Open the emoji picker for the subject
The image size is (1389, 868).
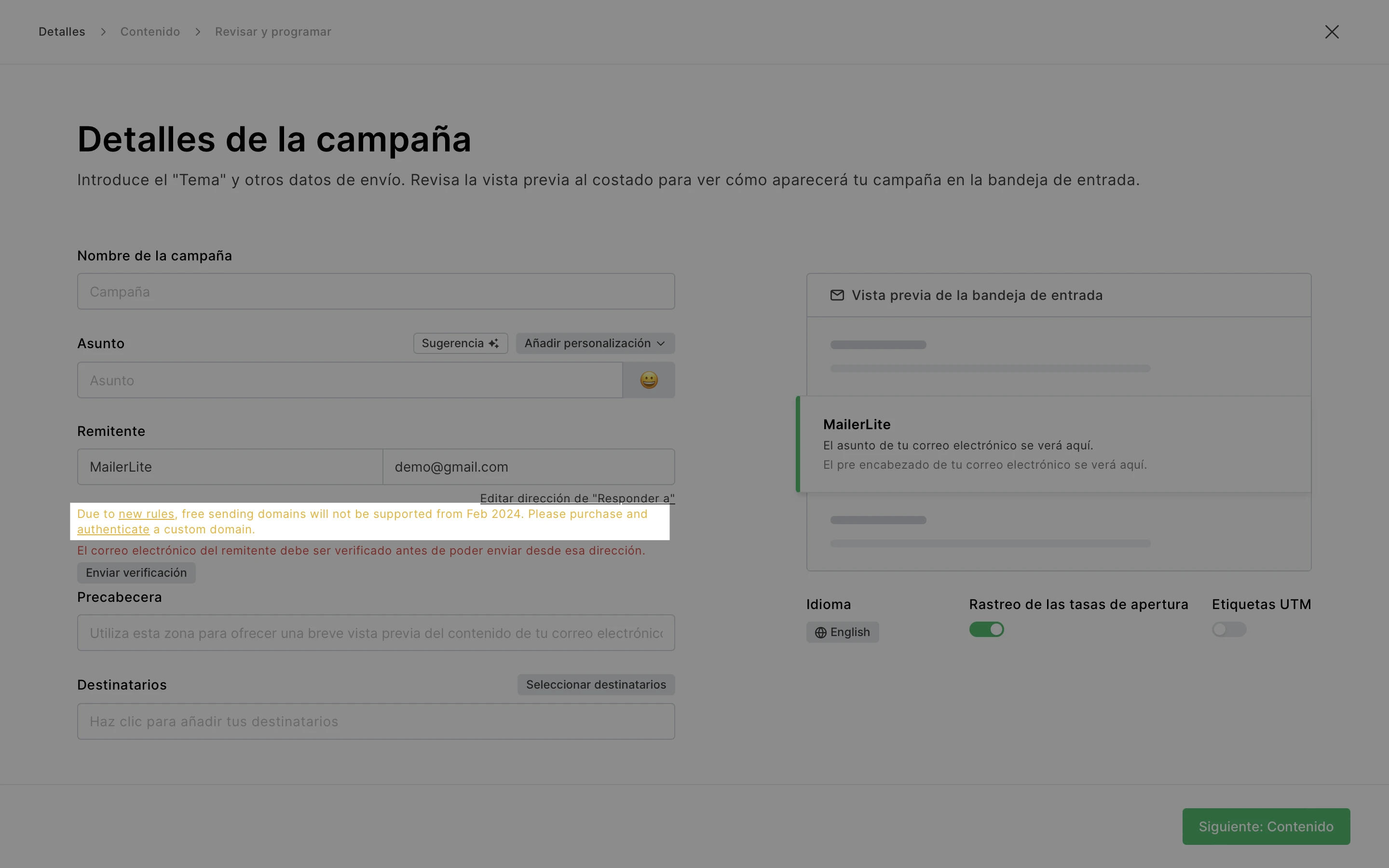(x=649, y=380)
